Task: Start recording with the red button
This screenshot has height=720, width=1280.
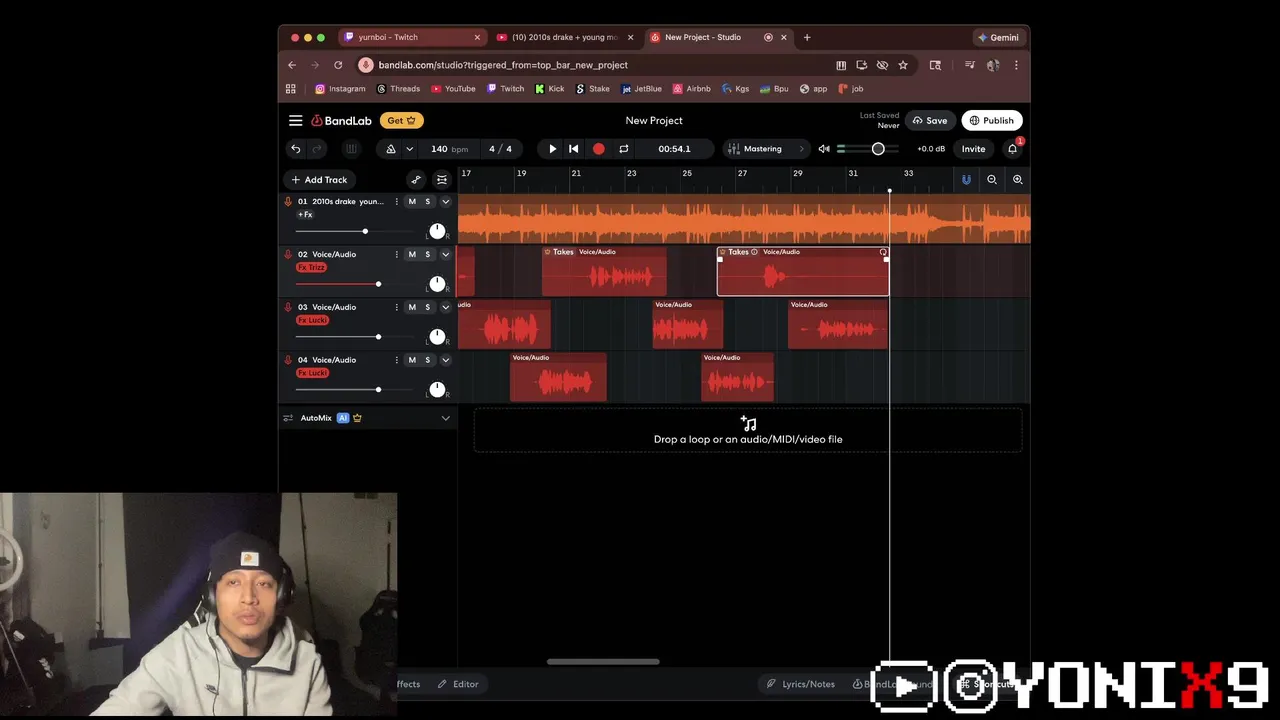Action: pyautogui.click(x=598, y=149)
